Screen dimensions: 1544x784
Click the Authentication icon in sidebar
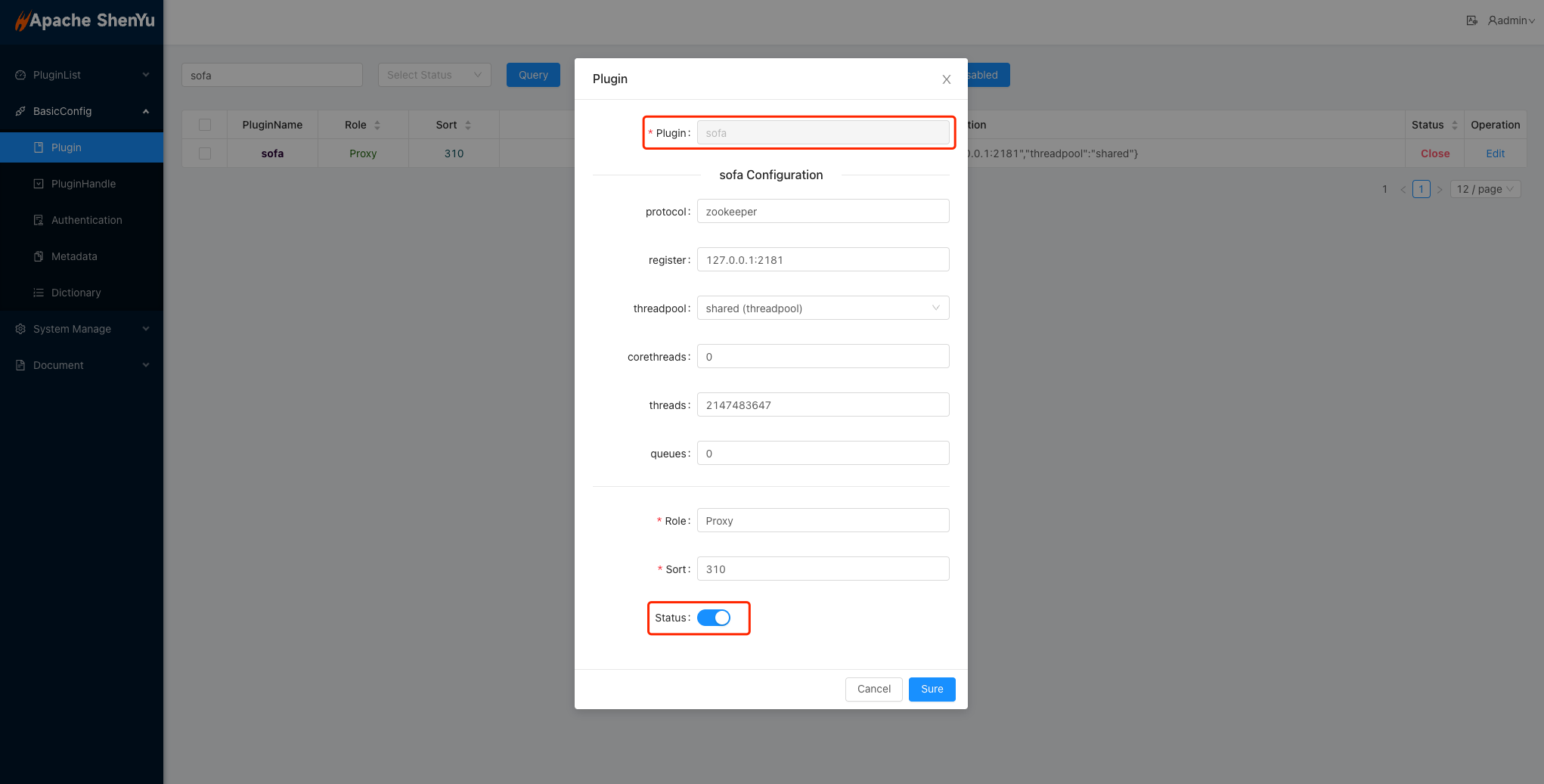point(39,220)
